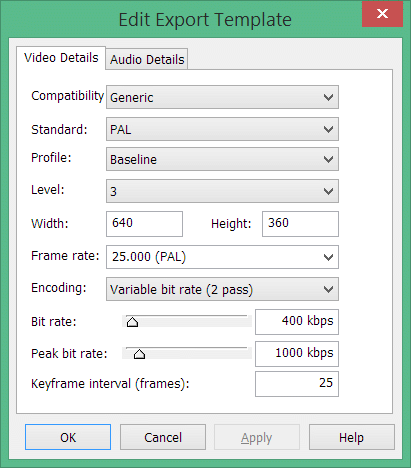Open the Compatibility dropdown showing Generic
The width and height of the screenshot is (411, 468).
coord(222,97)
